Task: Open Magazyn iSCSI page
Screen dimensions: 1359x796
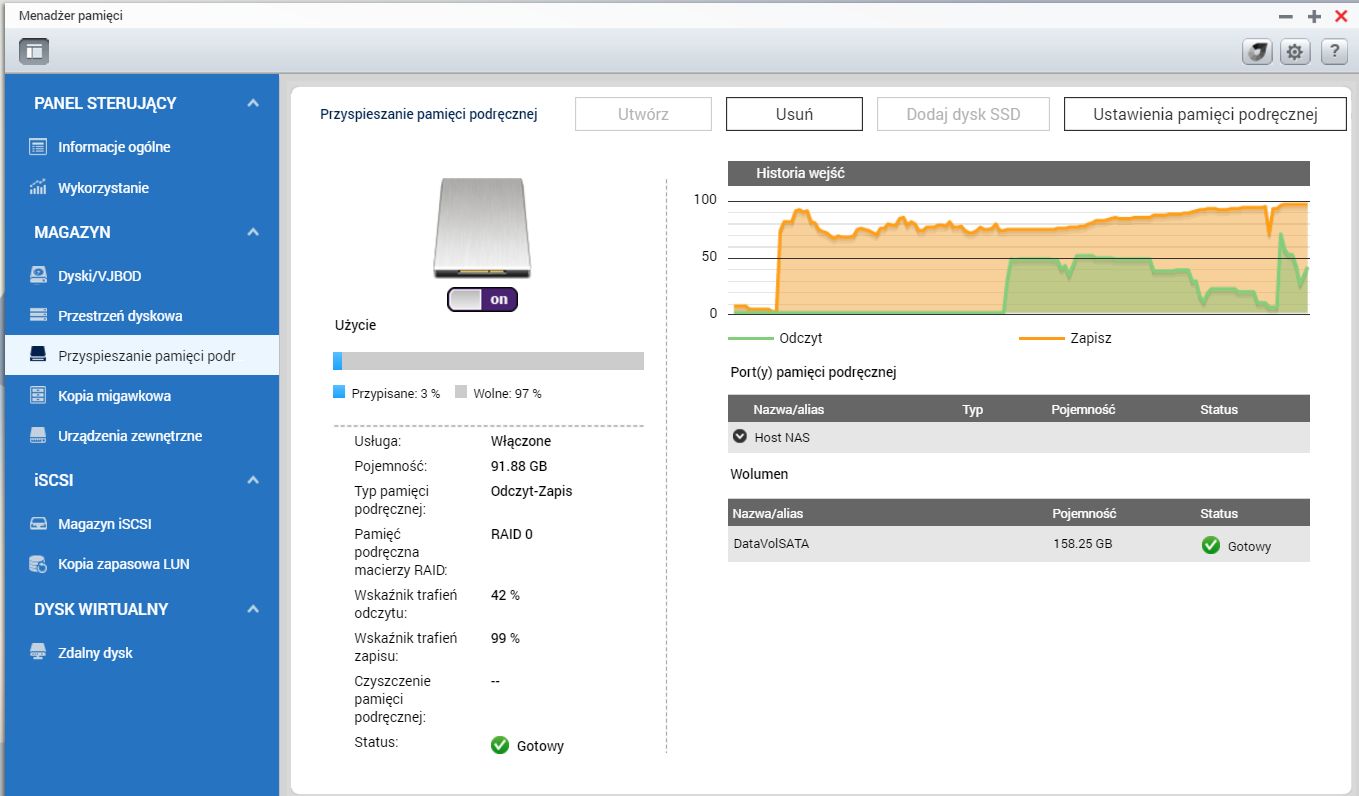Action: [x=105, y=524]
